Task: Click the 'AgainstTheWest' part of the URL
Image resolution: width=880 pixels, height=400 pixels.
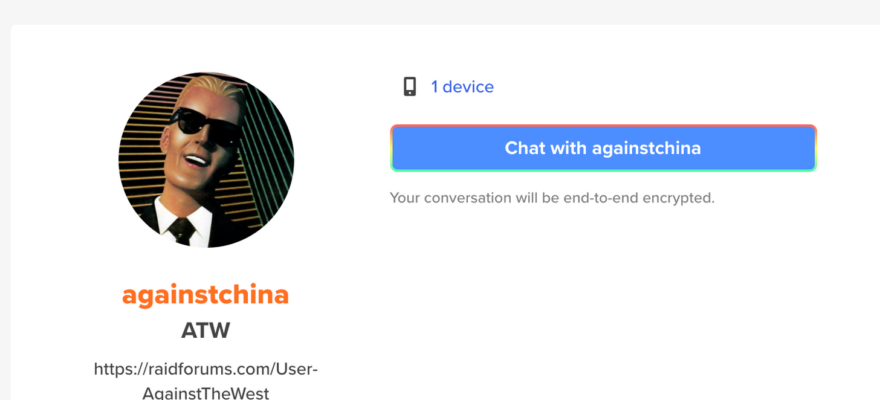Action: [x=205, y=393]
